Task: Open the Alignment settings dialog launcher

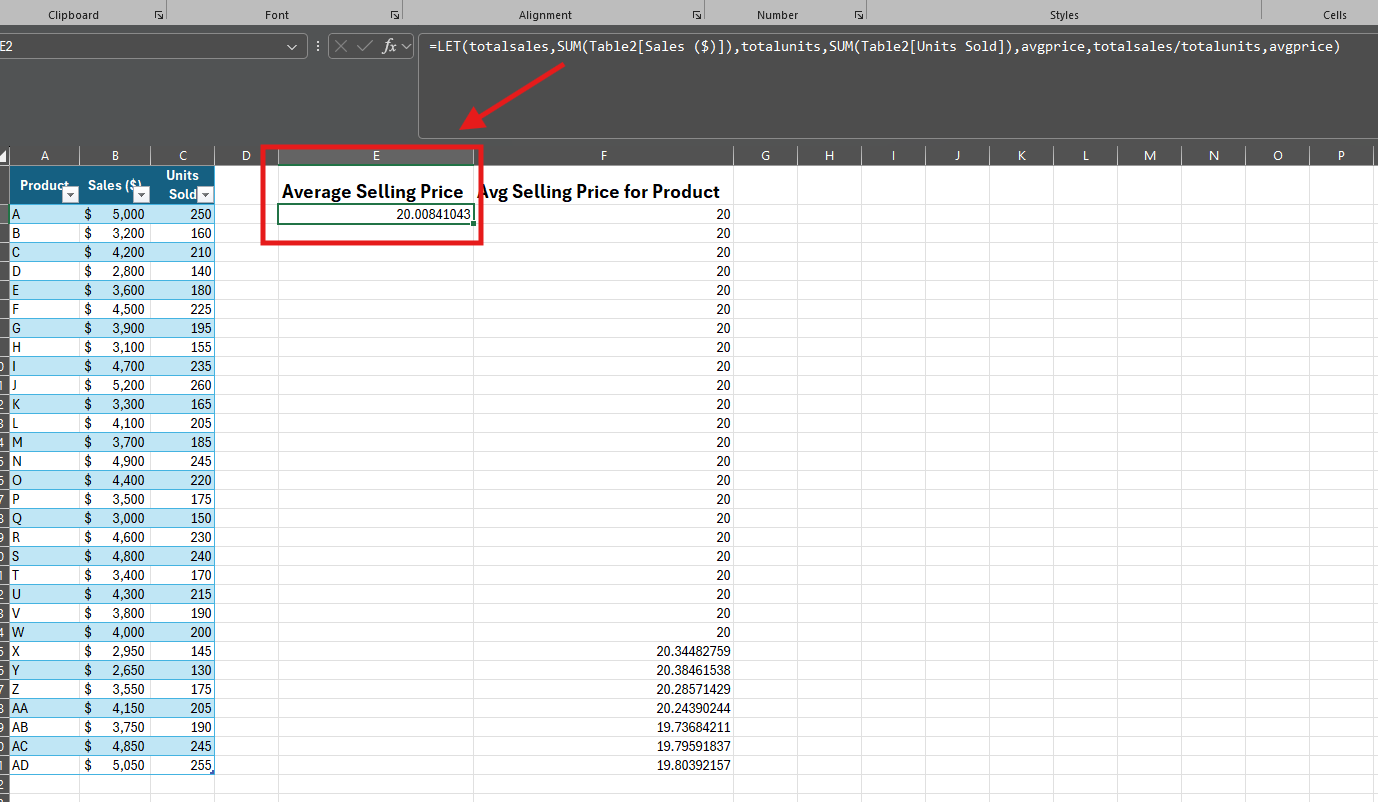Action: point(697,15)
